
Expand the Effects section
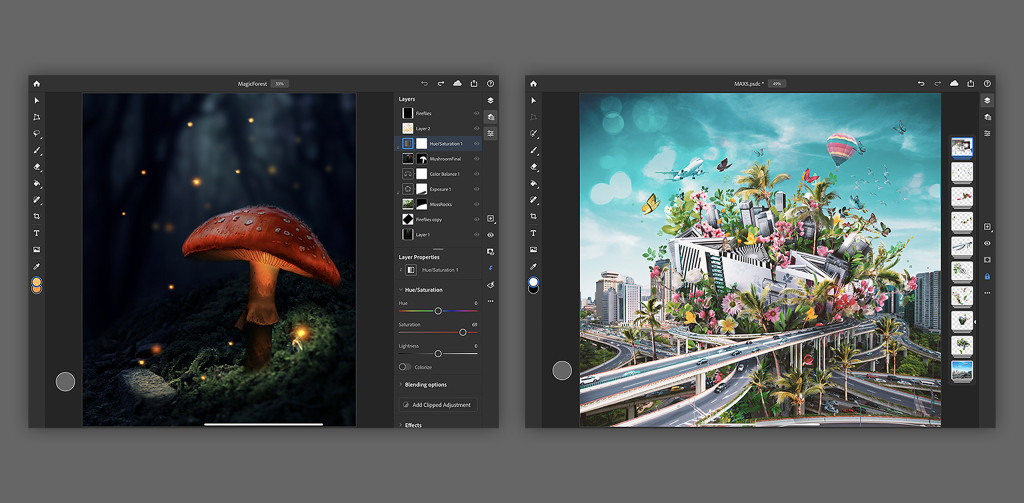[x=413, y=425]
